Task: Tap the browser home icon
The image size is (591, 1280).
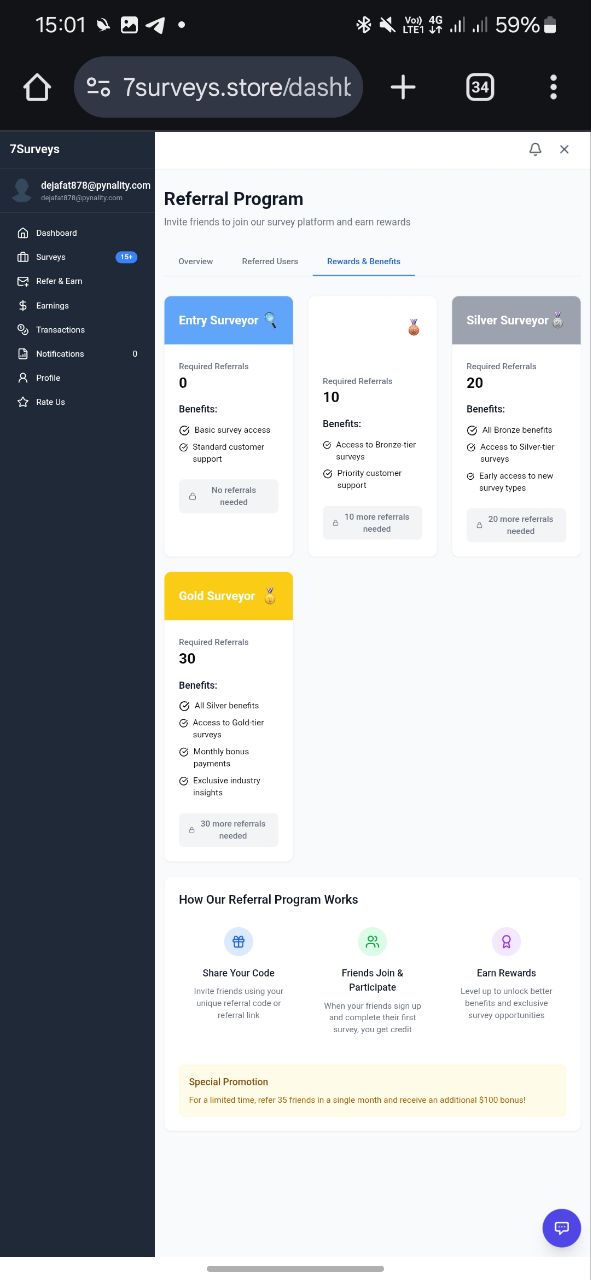Action: coord(37,88)
